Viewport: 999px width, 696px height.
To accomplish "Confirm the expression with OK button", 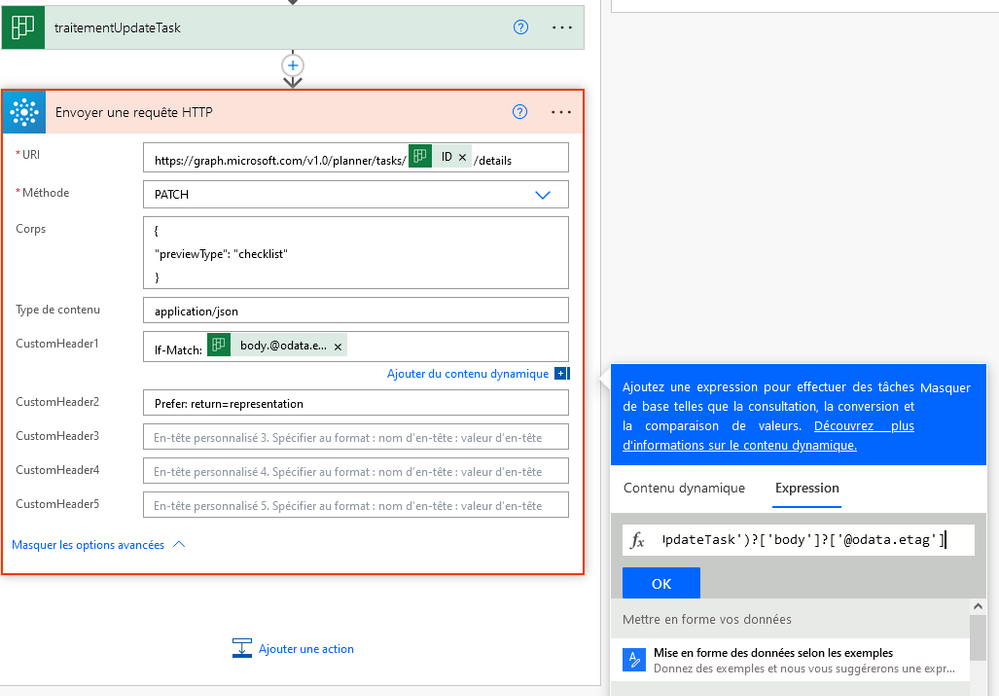I will click(661, 583).
